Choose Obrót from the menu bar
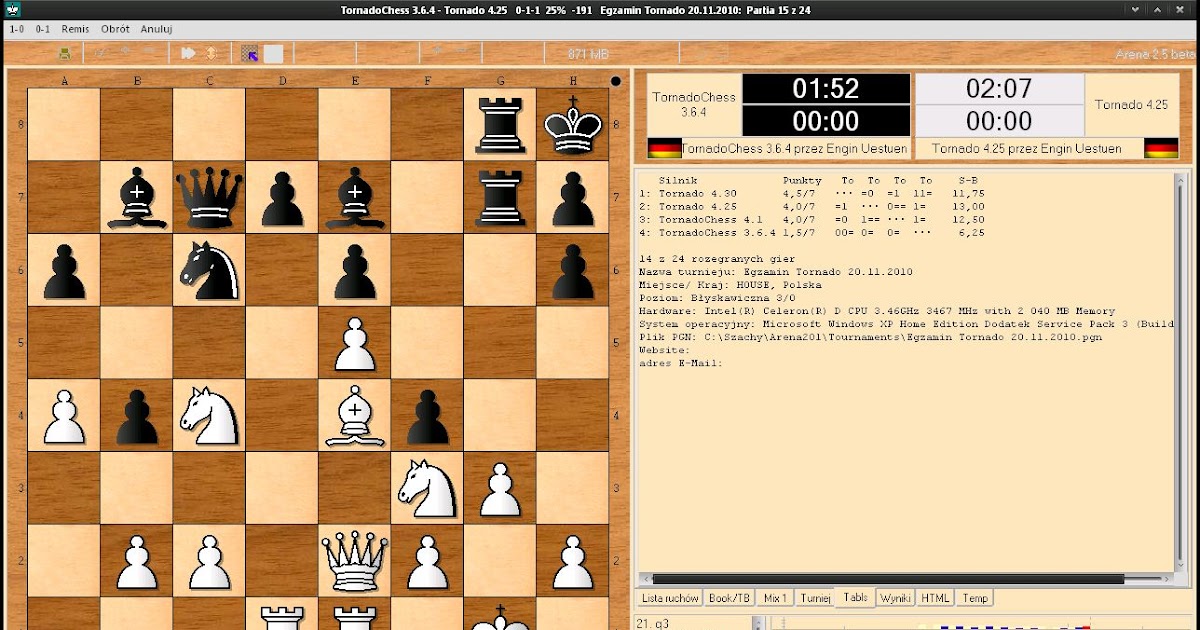Image resolution: width=1200 pixels, height=630 pixels. tap(115, 29)
